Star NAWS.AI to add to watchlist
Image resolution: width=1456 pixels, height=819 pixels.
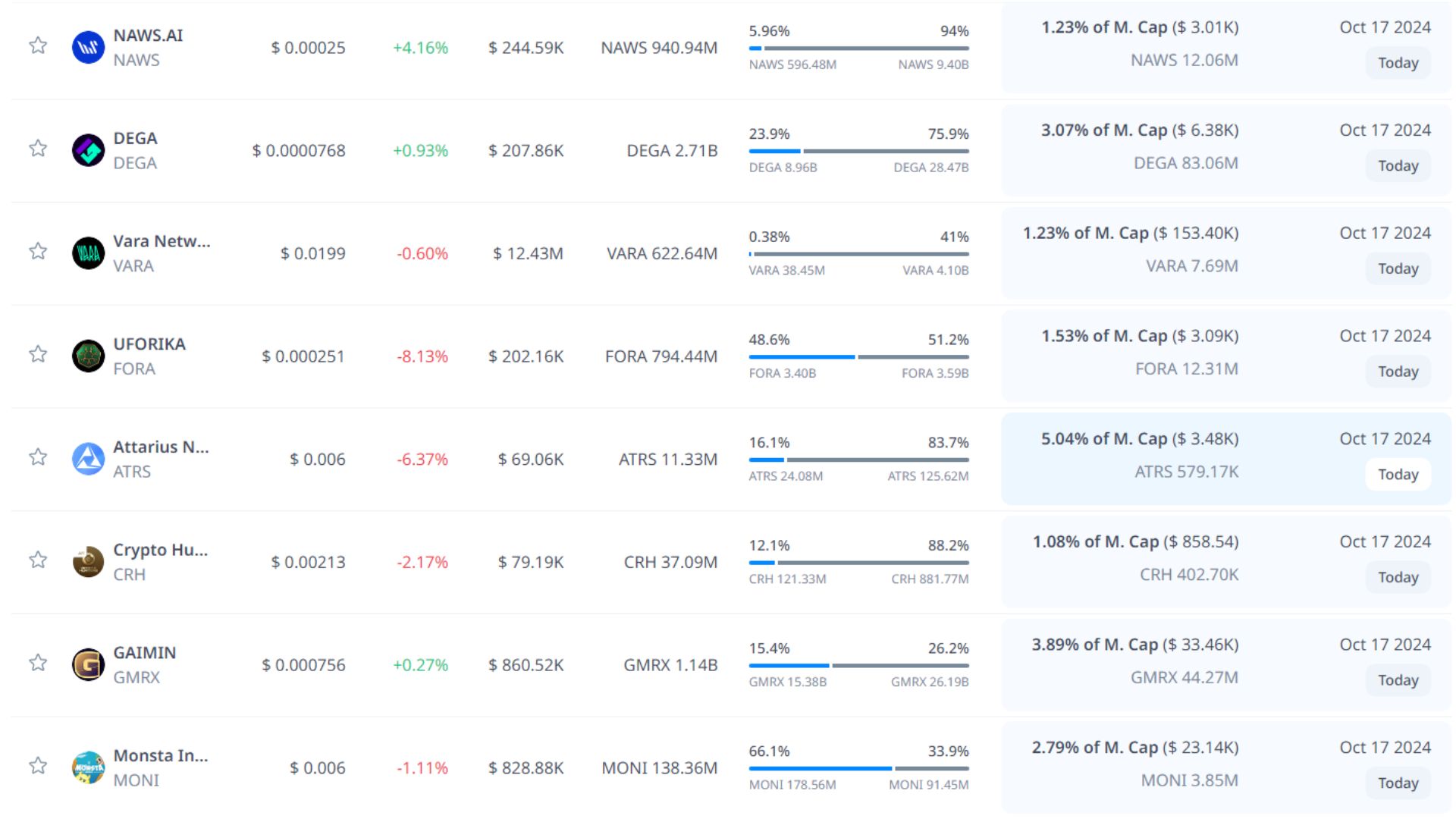pyautogui.click(x=38, y=45)
